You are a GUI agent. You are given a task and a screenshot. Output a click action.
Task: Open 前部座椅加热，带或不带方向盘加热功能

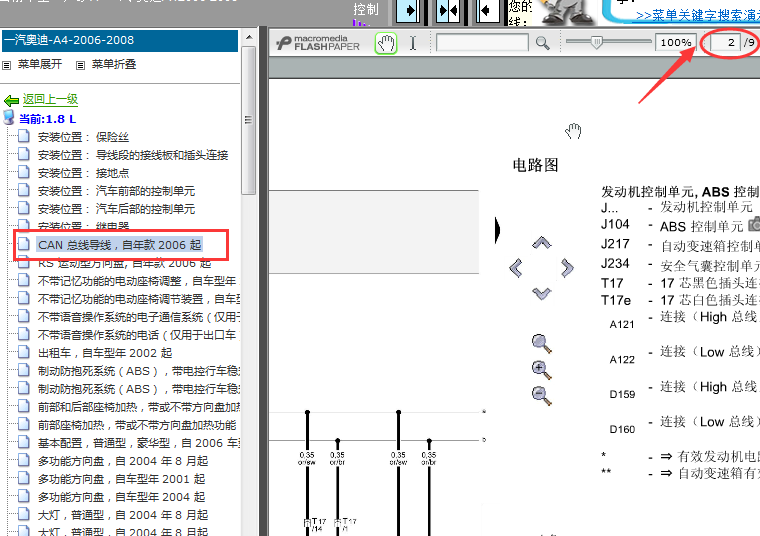pyautogui.click(x=137, y=425)
